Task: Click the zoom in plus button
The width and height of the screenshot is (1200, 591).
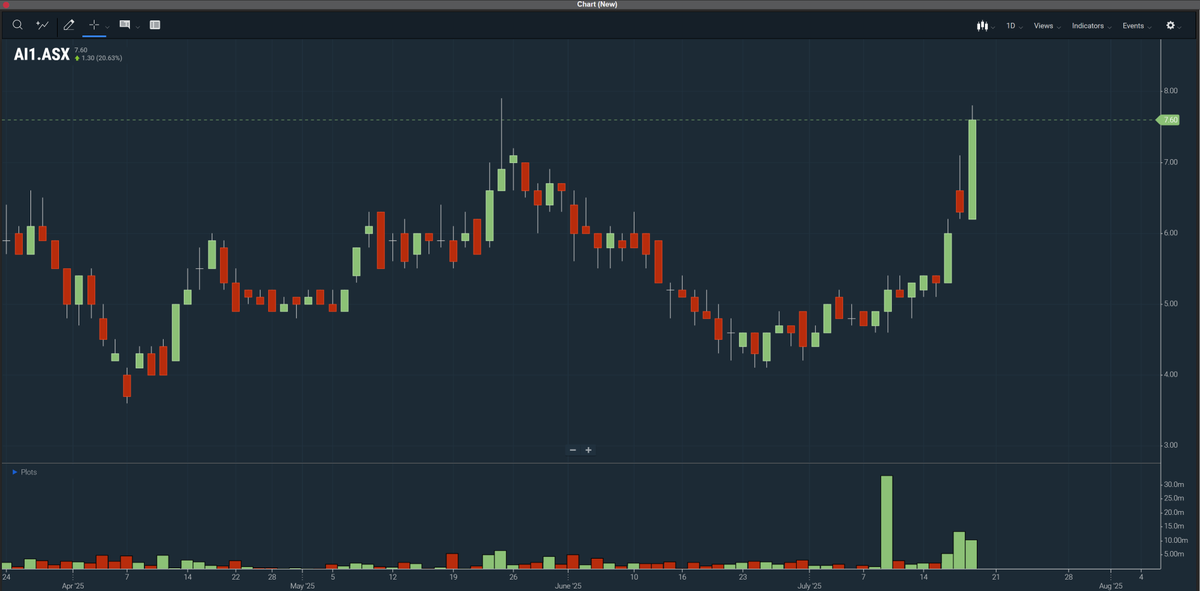Action: point(588,450)
